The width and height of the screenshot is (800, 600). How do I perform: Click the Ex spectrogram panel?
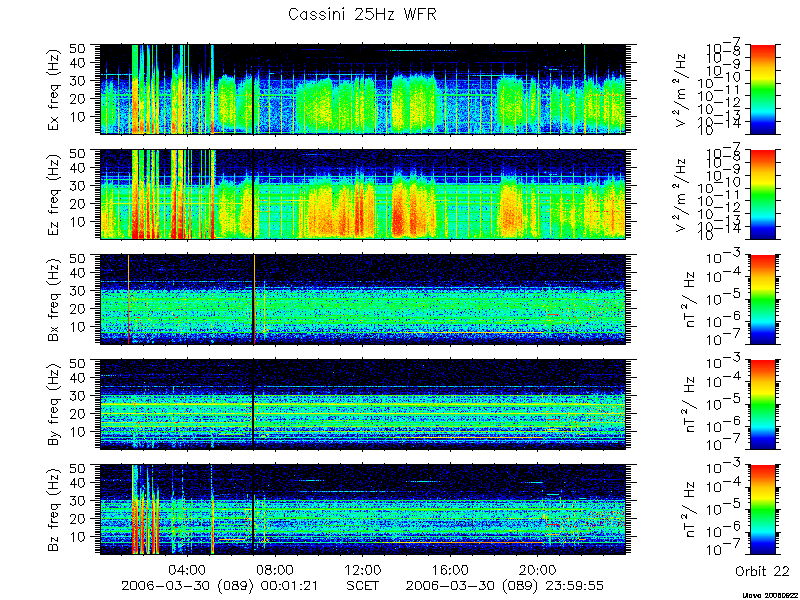[362, 89]
